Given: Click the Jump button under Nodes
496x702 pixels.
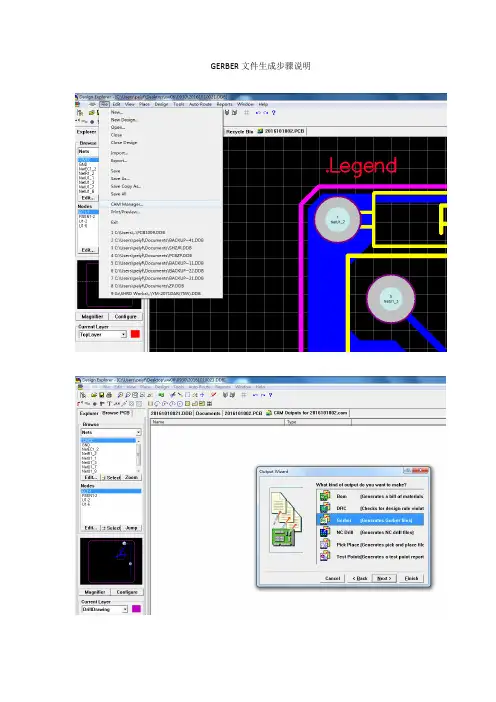Looking at the screenshot, I should pos(132,528).
